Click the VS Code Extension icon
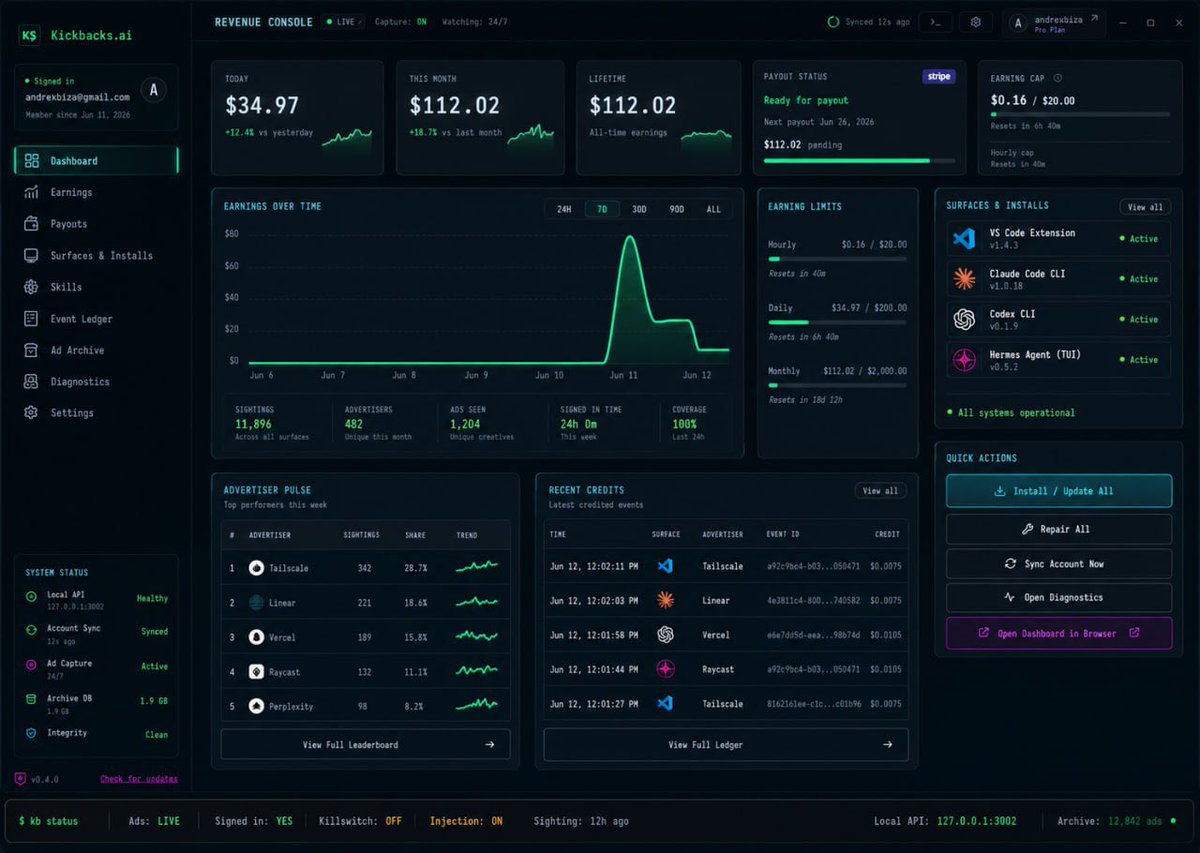The image size is (1200, 853). (x=964, y=239)
